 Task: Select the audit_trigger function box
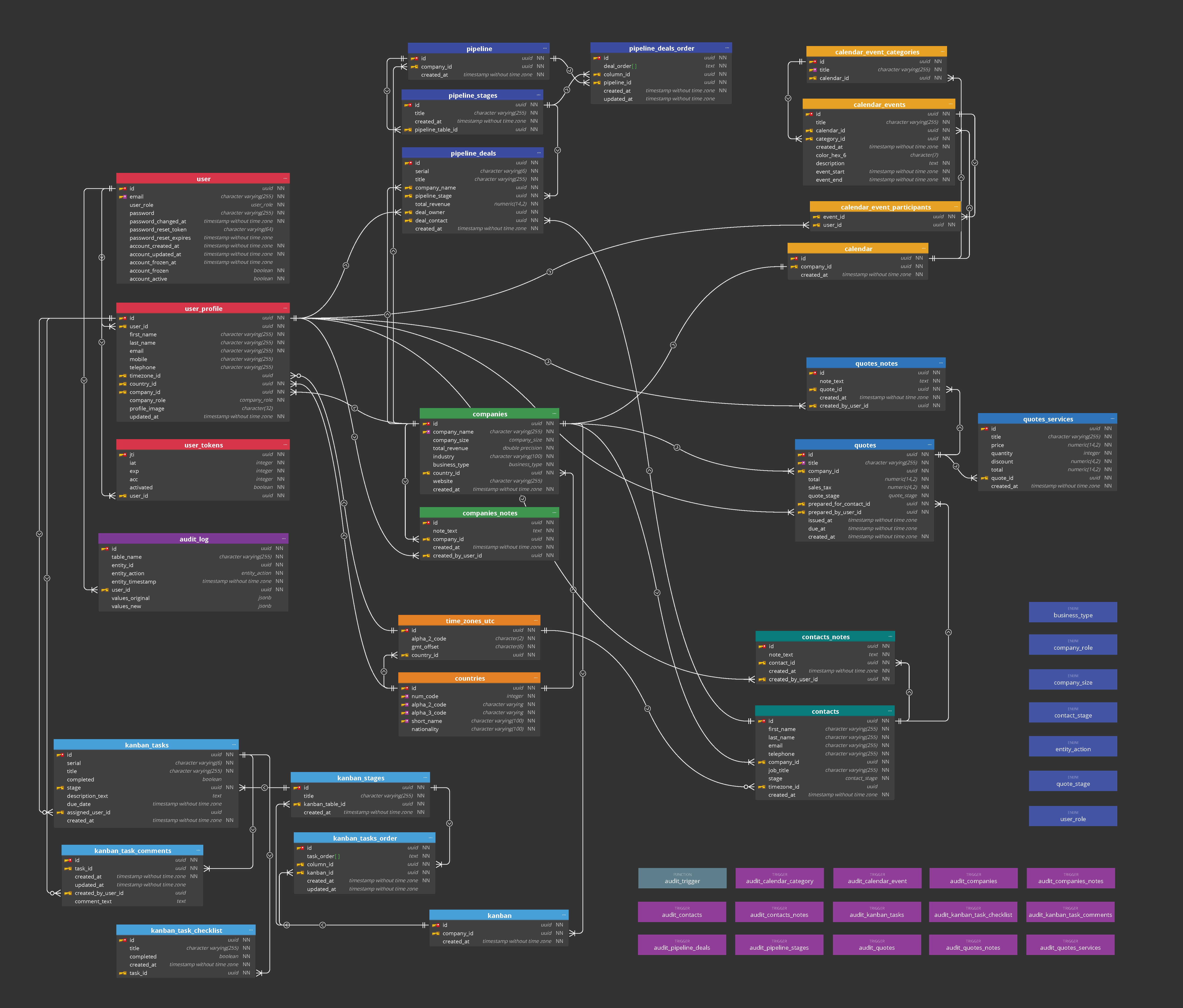click(x=682, y=878)
